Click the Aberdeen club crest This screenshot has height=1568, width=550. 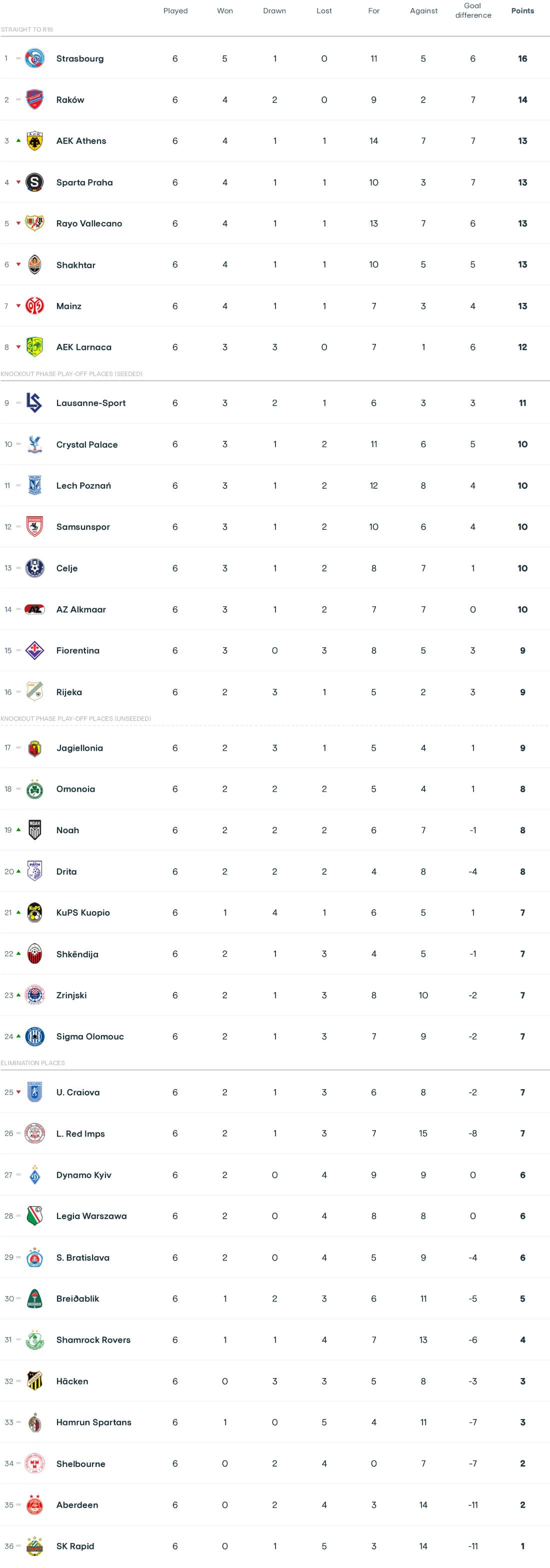(34, 1505)
